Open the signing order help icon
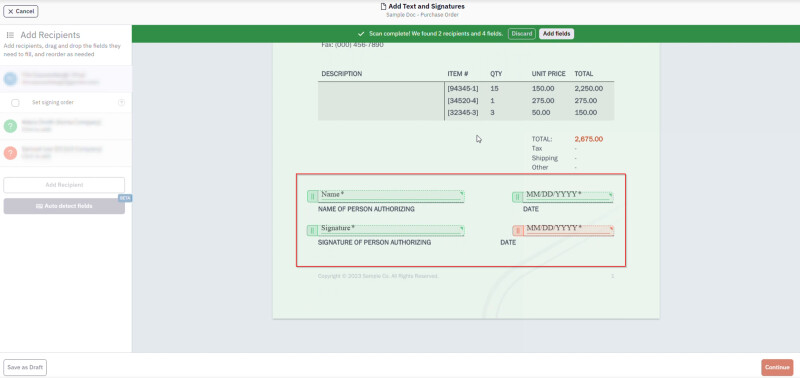The height and width of the screenshot is (378, 800). pos(121,103)
